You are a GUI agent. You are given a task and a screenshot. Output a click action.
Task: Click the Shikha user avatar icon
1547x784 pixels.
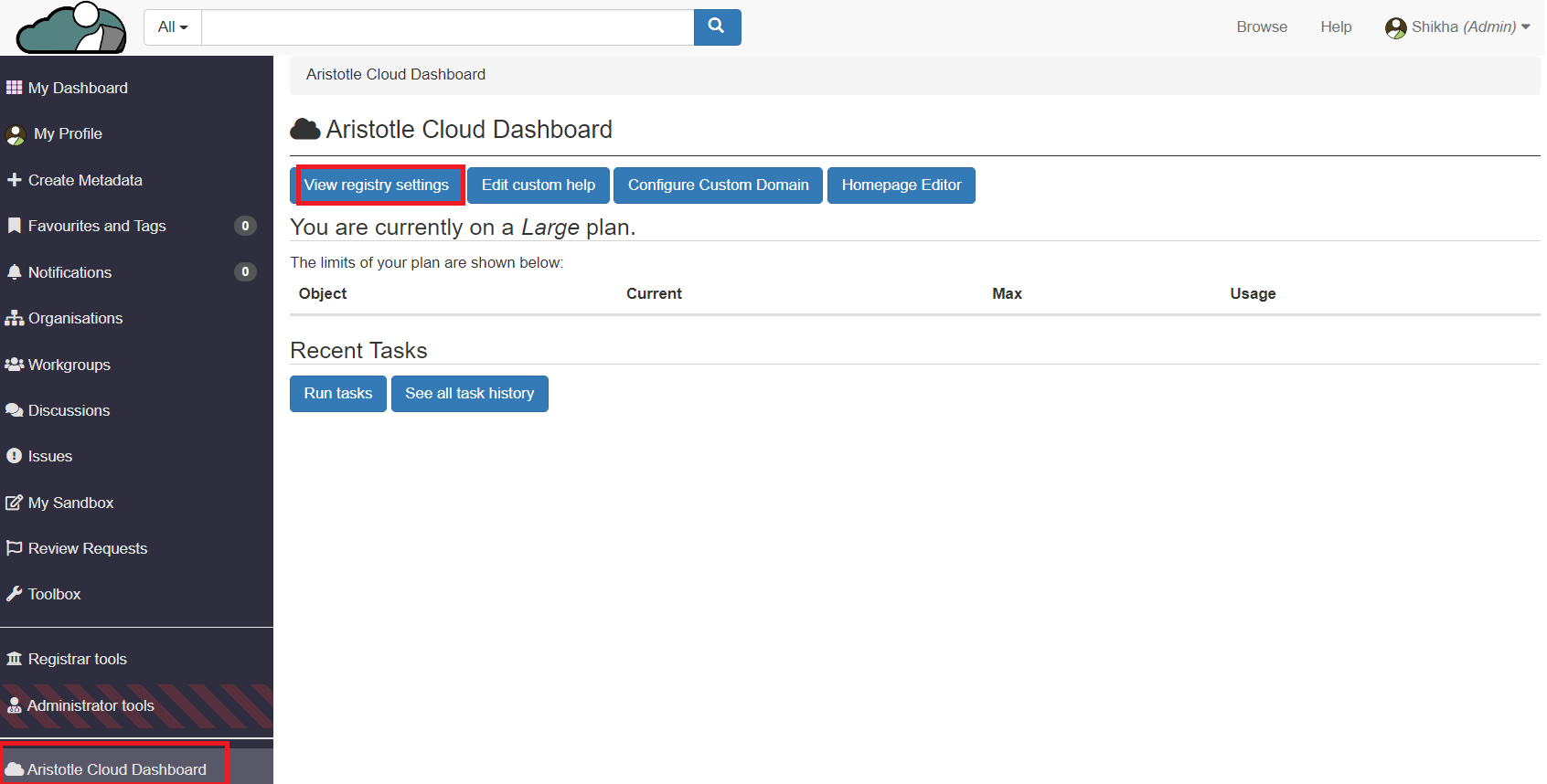point(1395,27)
